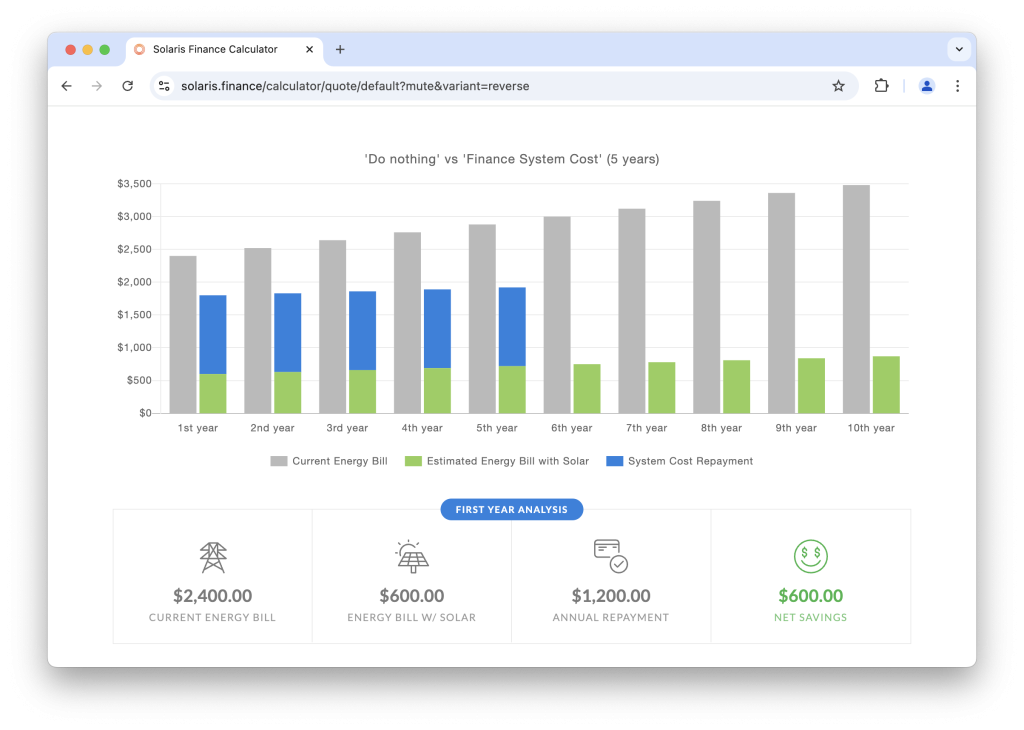Reload the calculator page
The height and width of the screenshot is (730, 1024).
point(127,86)
